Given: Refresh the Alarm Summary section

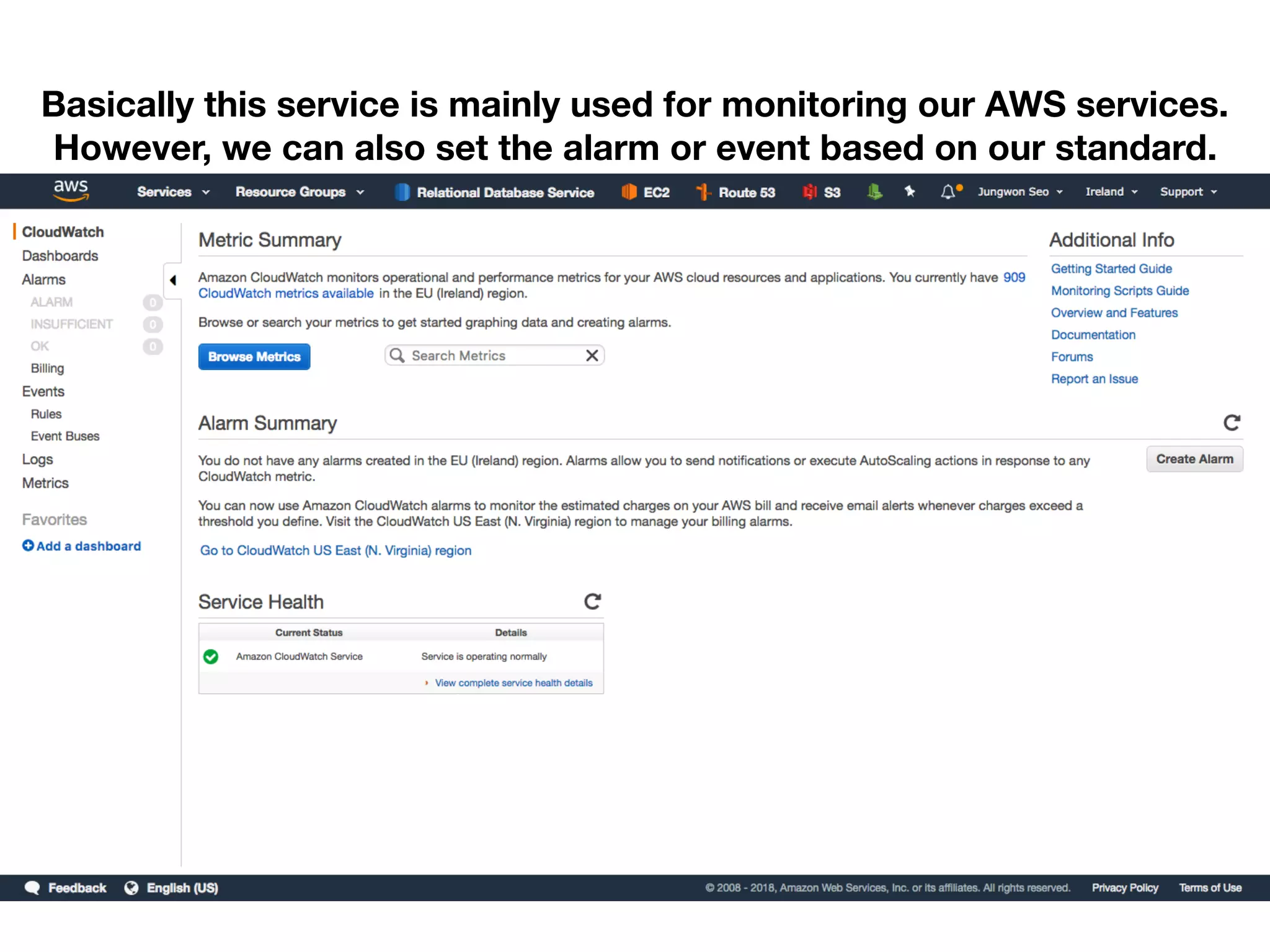Looking at the screenshot, I should click(x=1232, y=423).
